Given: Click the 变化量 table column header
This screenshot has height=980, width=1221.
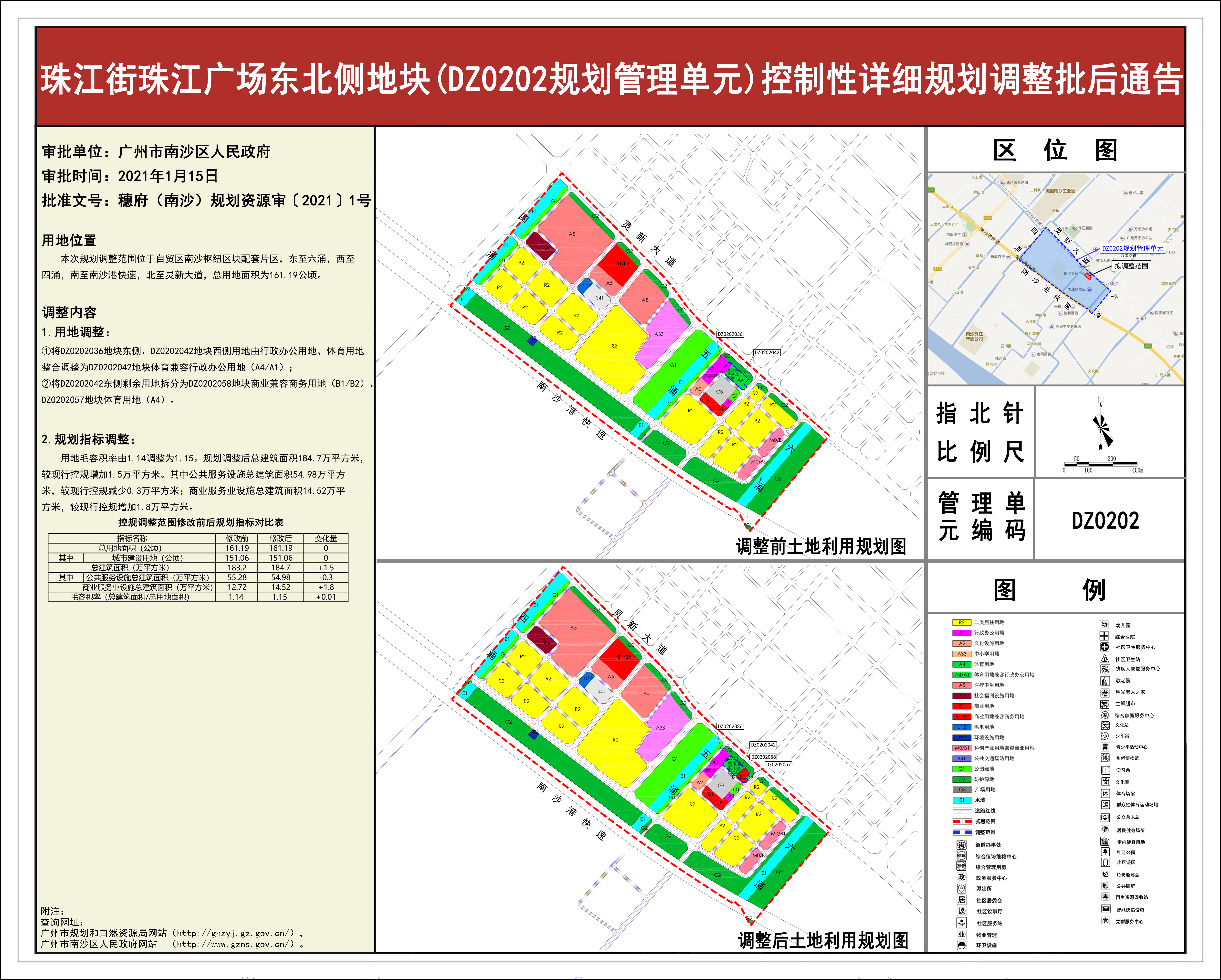Looking at the screenshot, I should click(326, 538).
